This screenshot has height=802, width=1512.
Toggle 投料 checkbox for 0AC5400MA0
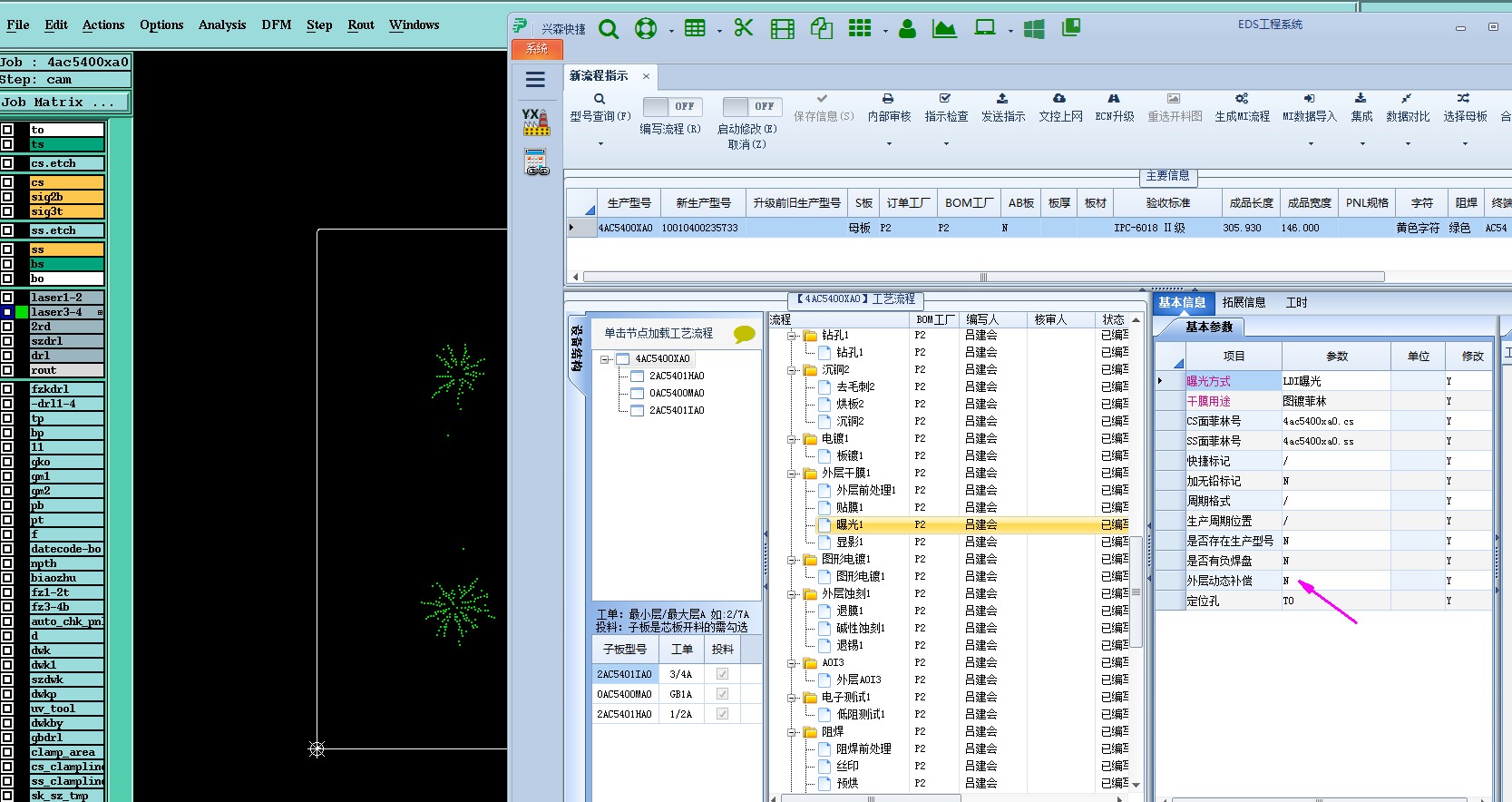click(722, 694)
